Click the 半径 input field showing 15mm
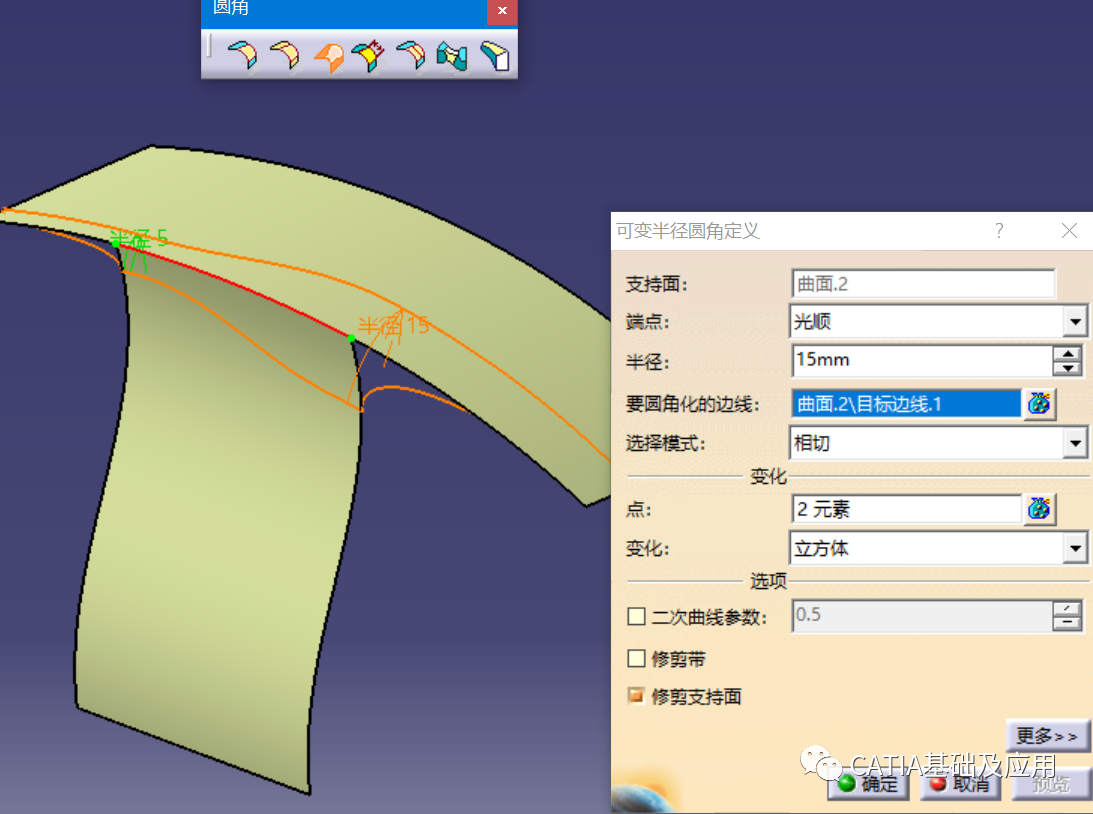The height and width of the screenshot is (814, 1093). (923, 360)
